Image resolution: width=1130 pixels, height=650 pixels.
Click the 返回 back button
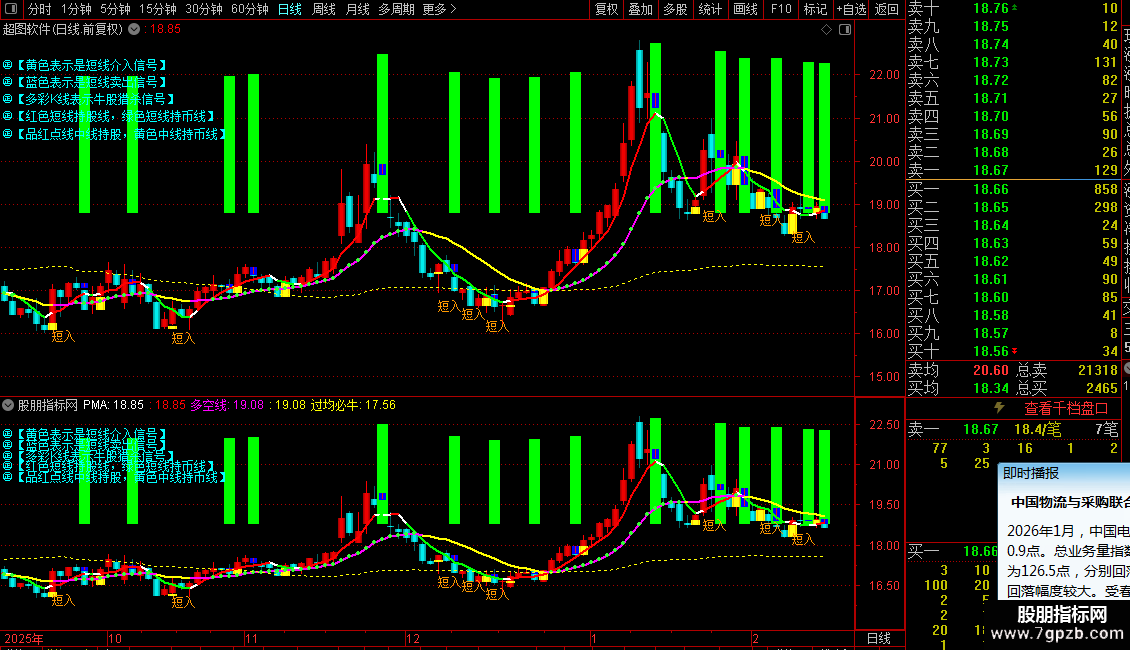[x=886, y=9]
